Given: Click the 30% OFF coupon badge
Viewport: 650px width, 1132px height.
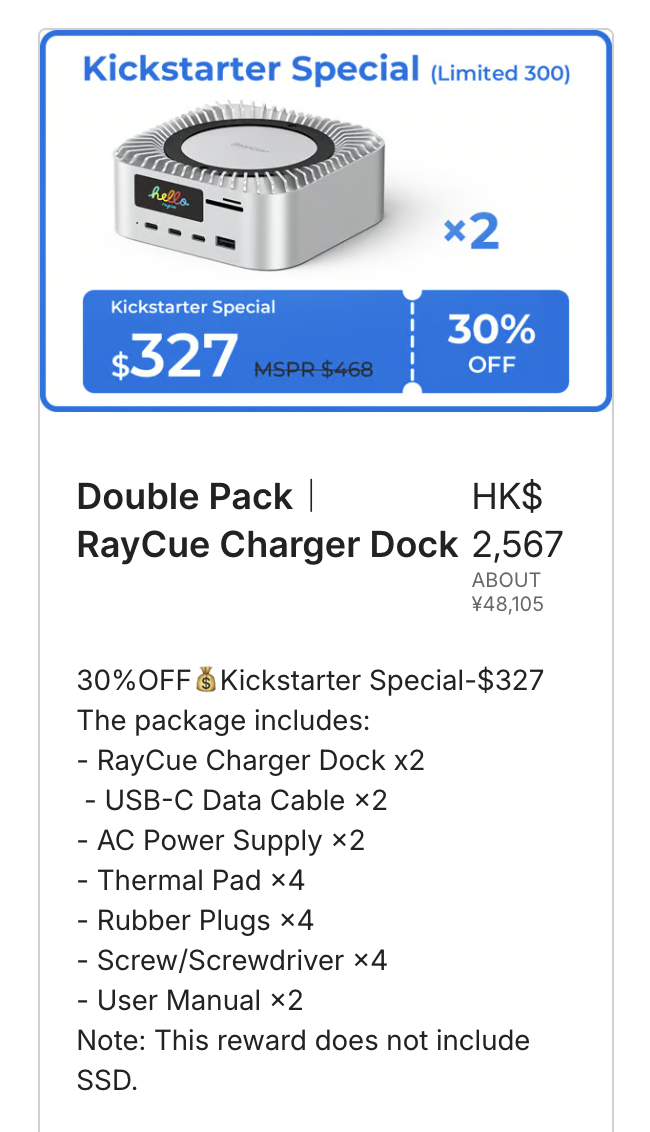Looking at the screenshot, I should tap(490, 342).
